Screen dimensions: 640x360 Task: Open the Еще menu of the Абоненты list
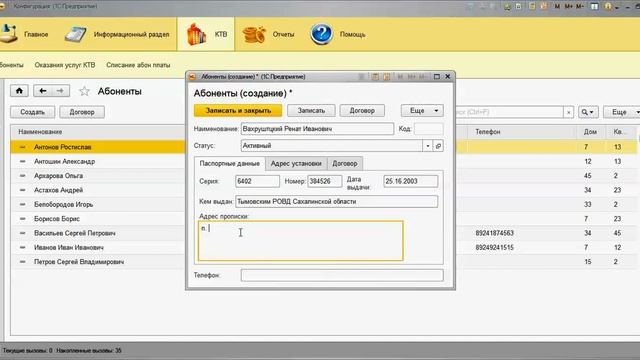622,112
